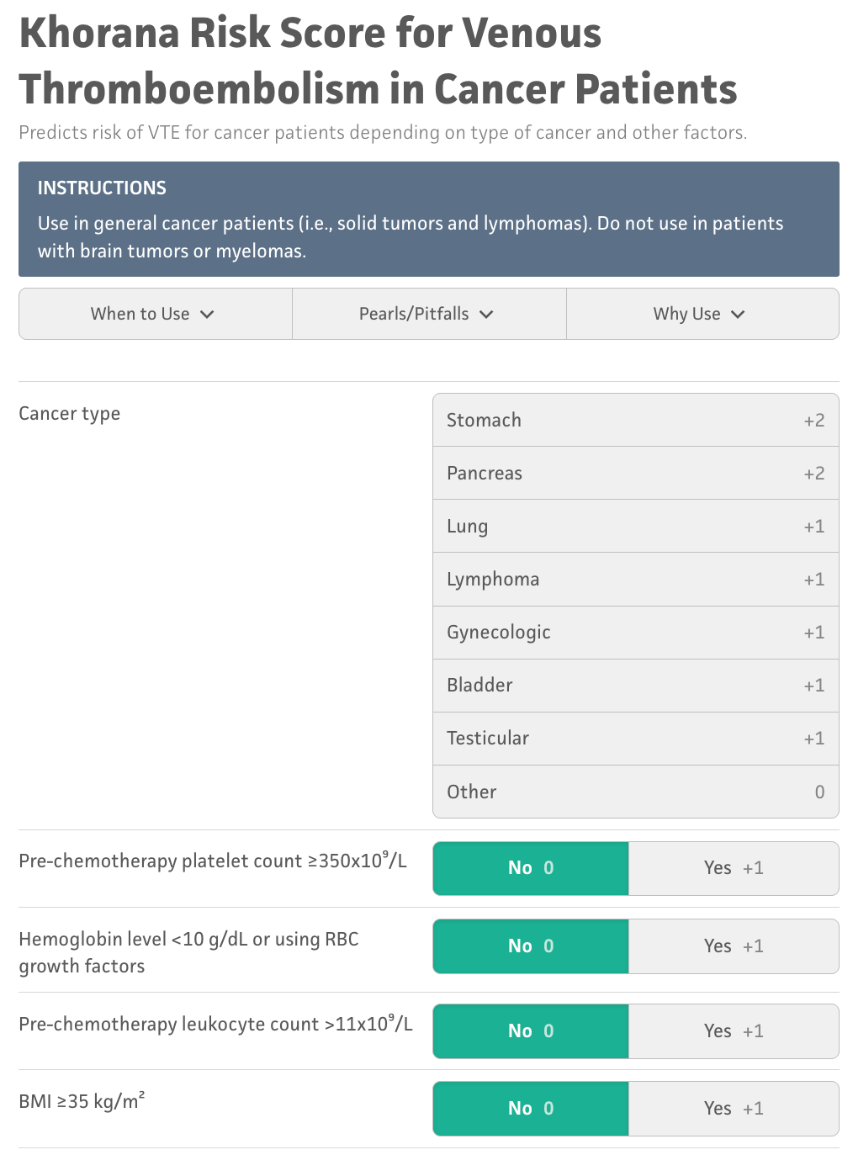This screenshot has width=861, height=1160.
Task: Expand the Pearls/Pitfalls section
Action: tap(429, 314)
